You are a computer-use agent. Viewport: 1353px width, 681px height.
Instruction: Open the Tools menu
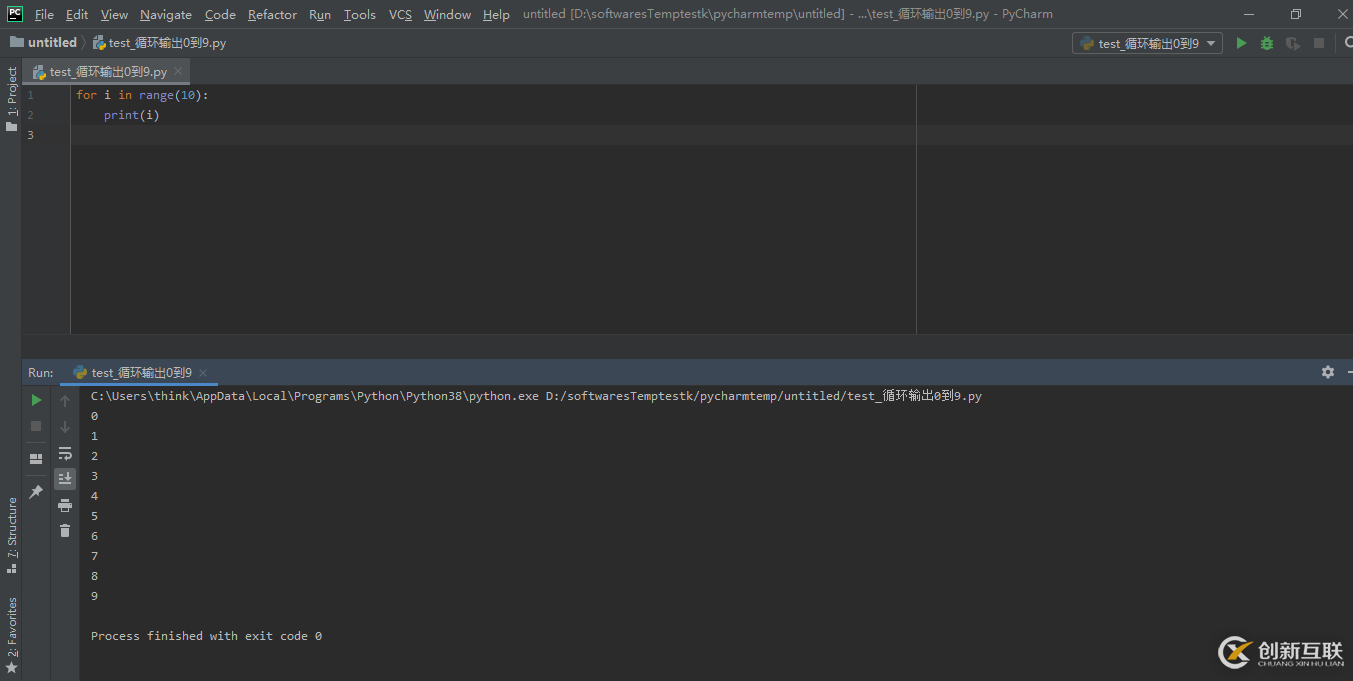(x=359, y=14)
